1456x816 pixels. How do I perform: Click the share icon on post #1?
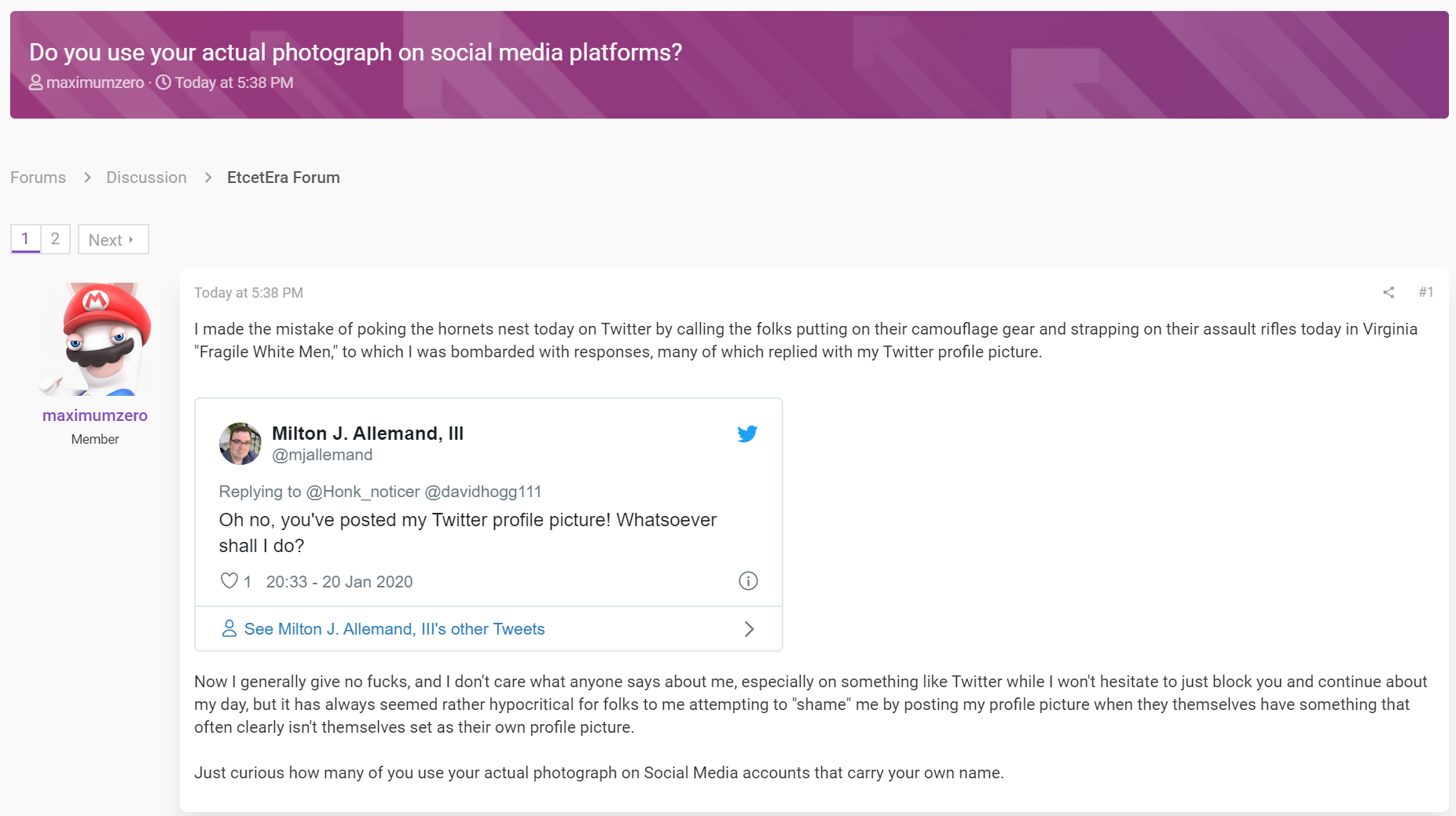[1388, 292]
